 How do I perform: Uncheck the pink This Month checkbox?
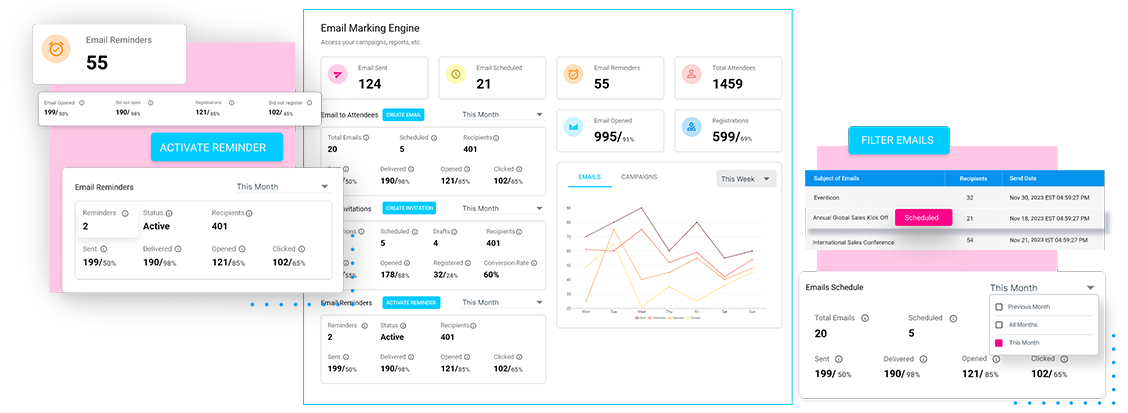pos(999,343)
